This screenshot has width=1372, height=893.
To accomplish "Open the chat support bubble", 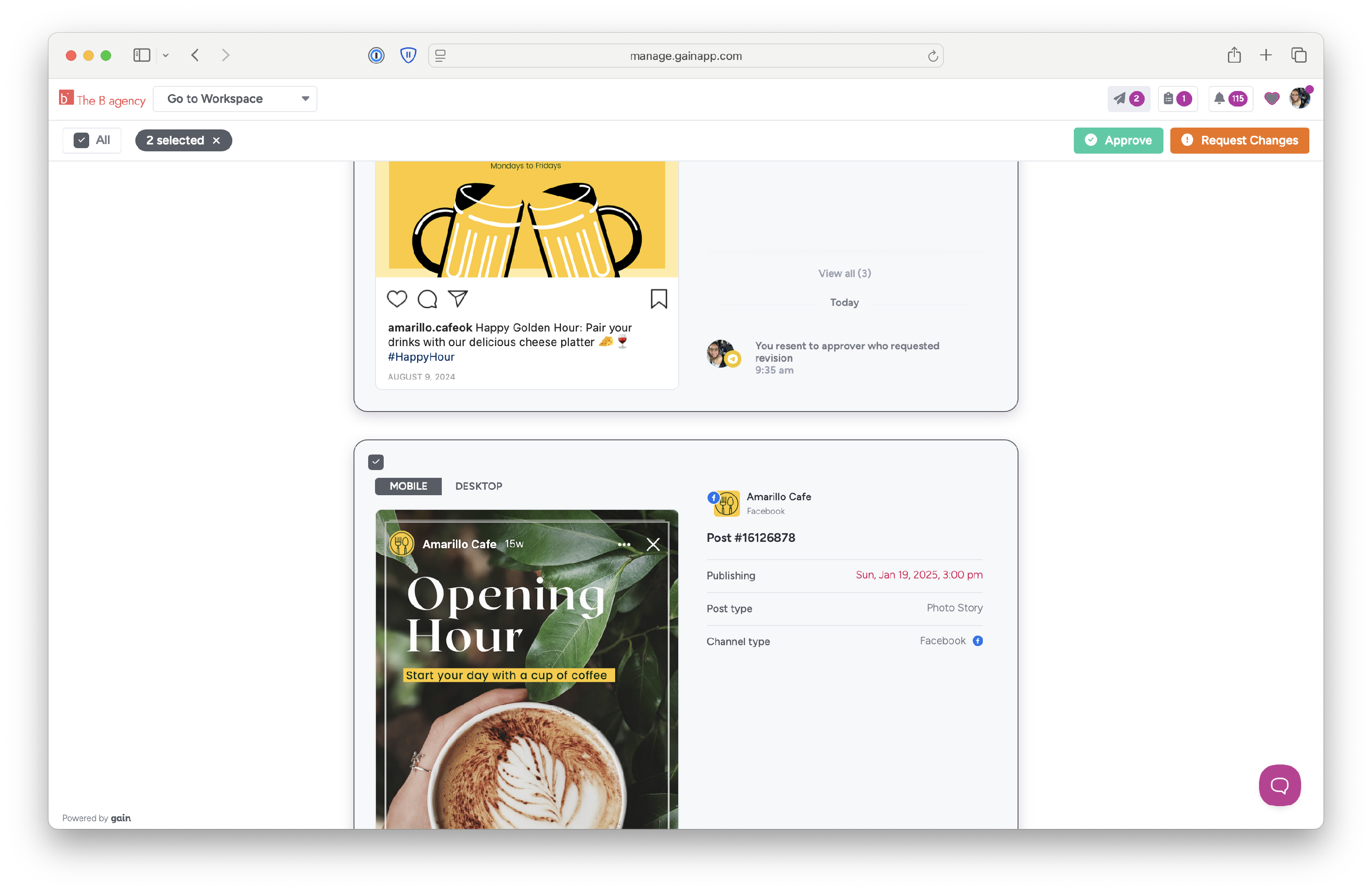I will 1279,785.
